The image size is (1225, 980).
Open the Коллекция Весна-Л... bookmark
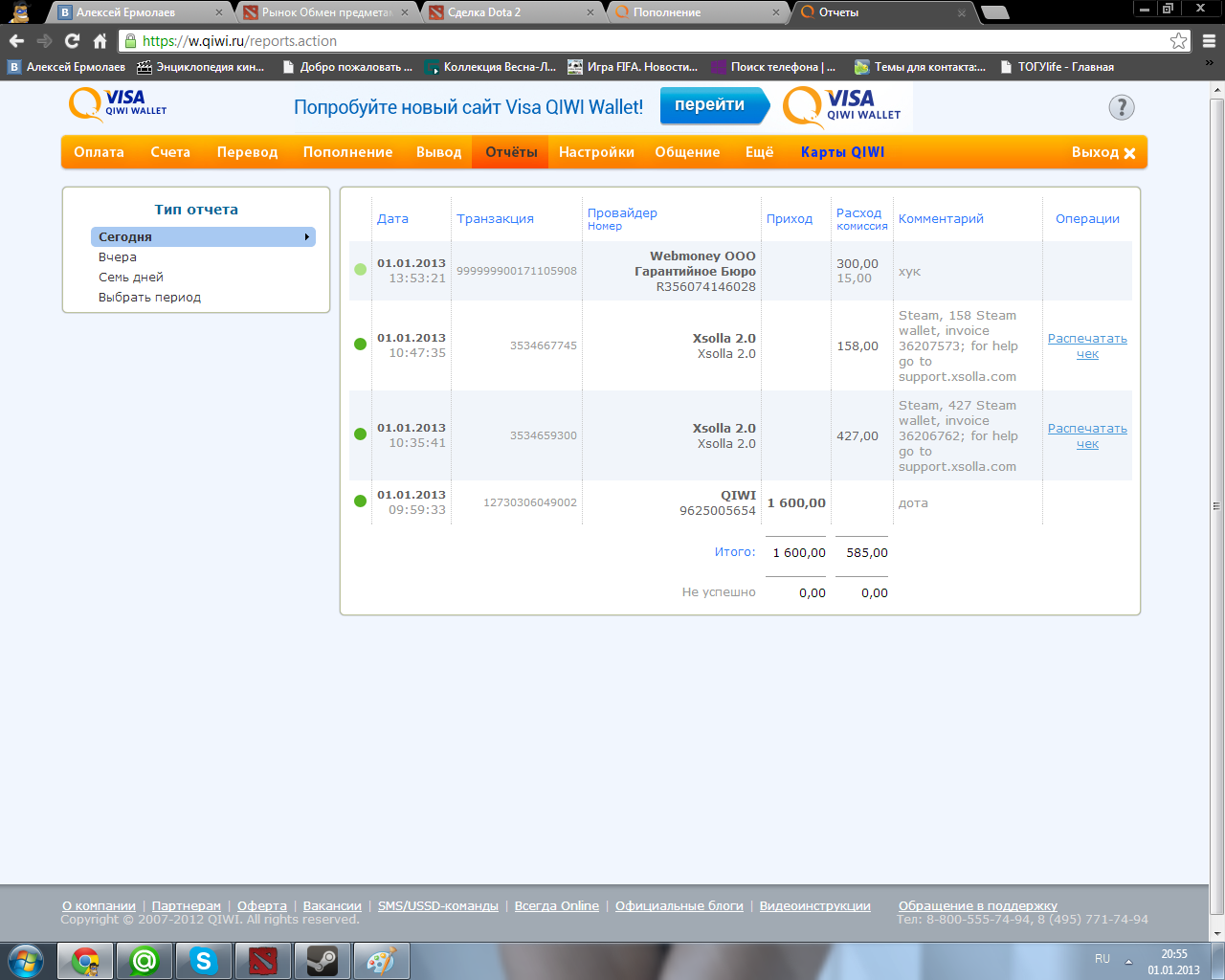(x=491, y=67)
